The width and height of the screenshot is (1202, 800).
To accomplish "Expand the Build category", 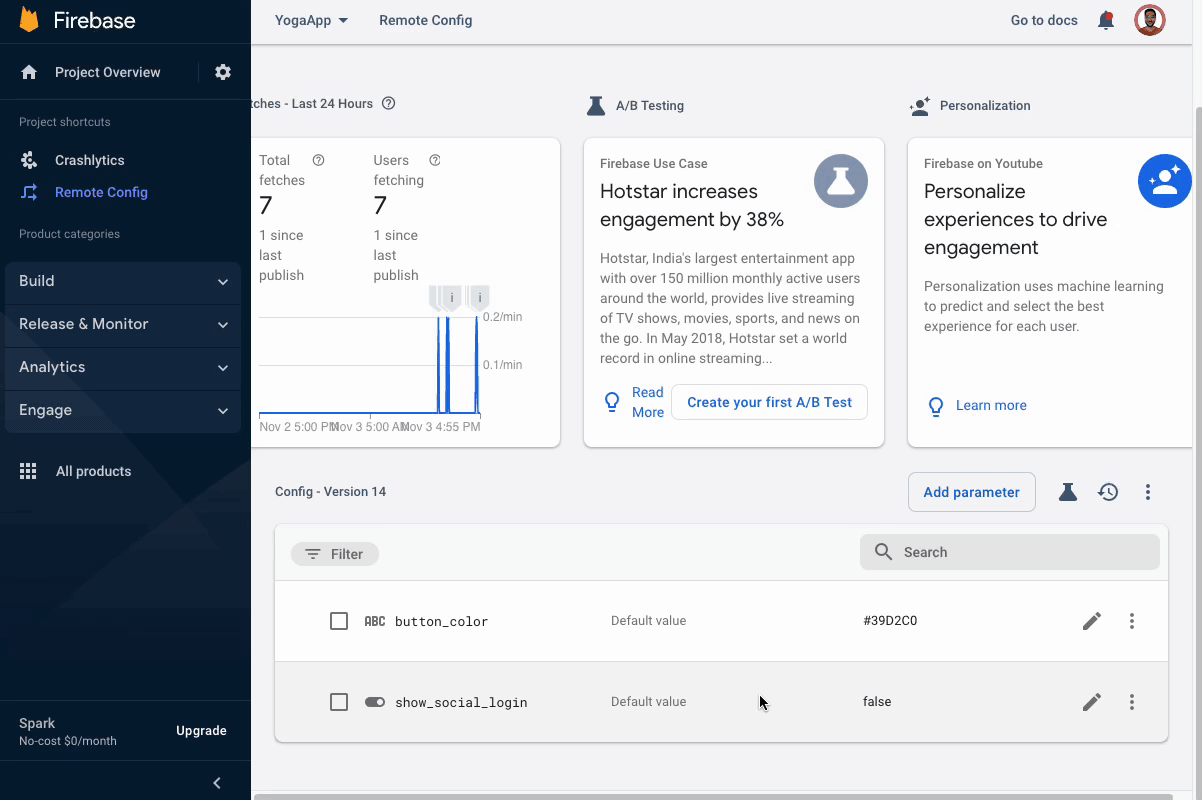I will coord(123,281).
